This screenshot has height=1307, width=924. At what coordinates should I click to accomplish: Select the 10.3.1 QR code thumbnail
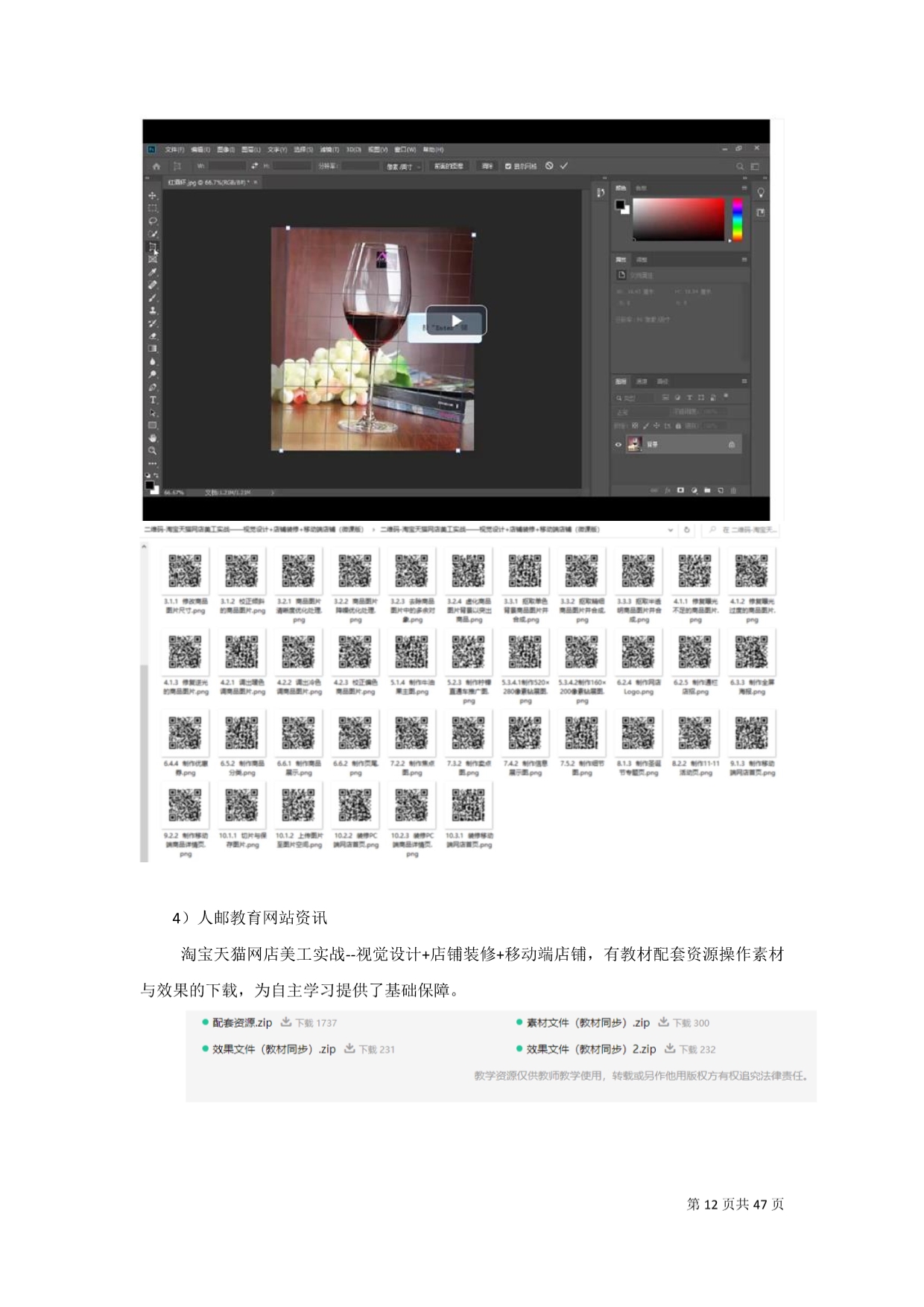[x=468, y=806]
